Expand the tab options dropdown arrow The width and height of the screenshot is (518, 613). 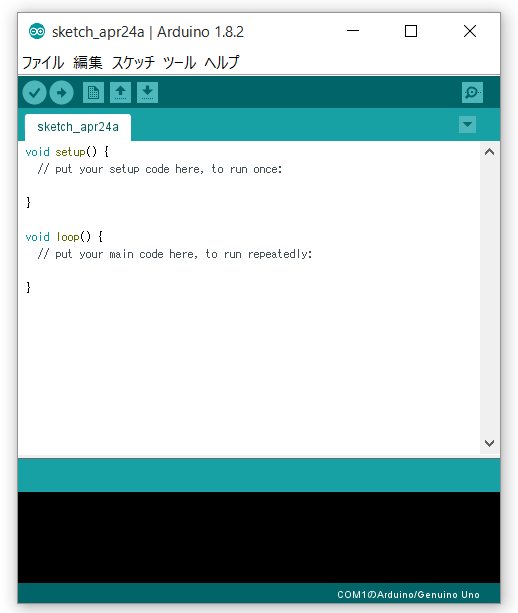tap(467, 125)
